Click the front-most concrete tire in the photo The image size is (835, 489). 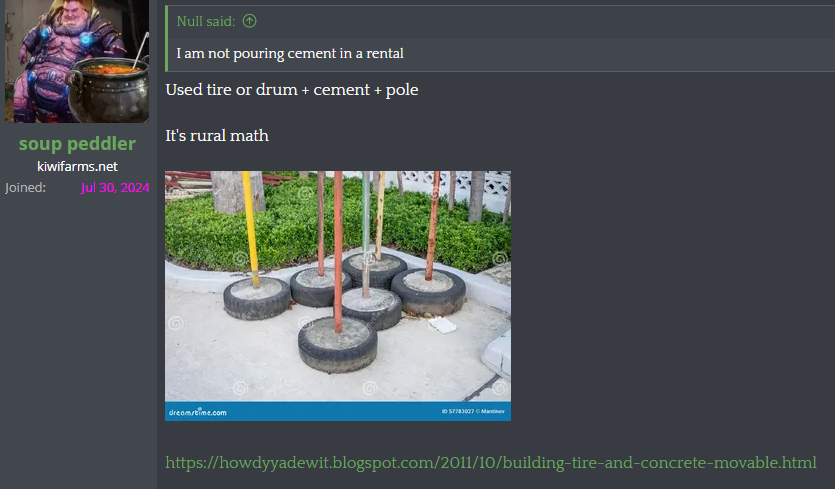pos(338,345)
